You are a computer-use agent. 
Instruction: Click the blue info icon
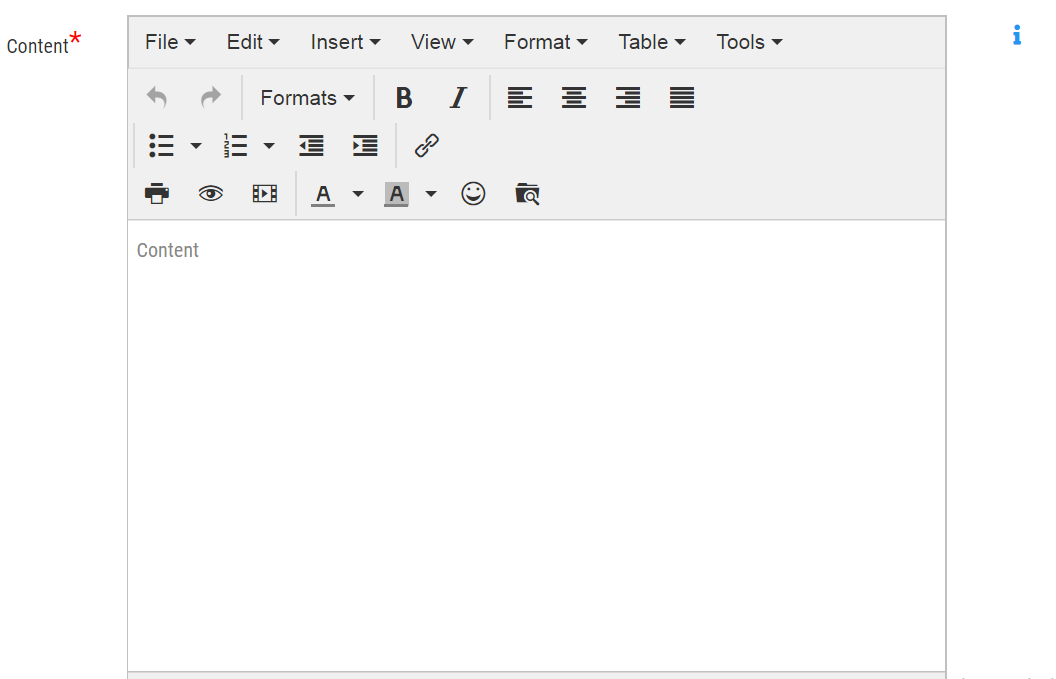1017,35
